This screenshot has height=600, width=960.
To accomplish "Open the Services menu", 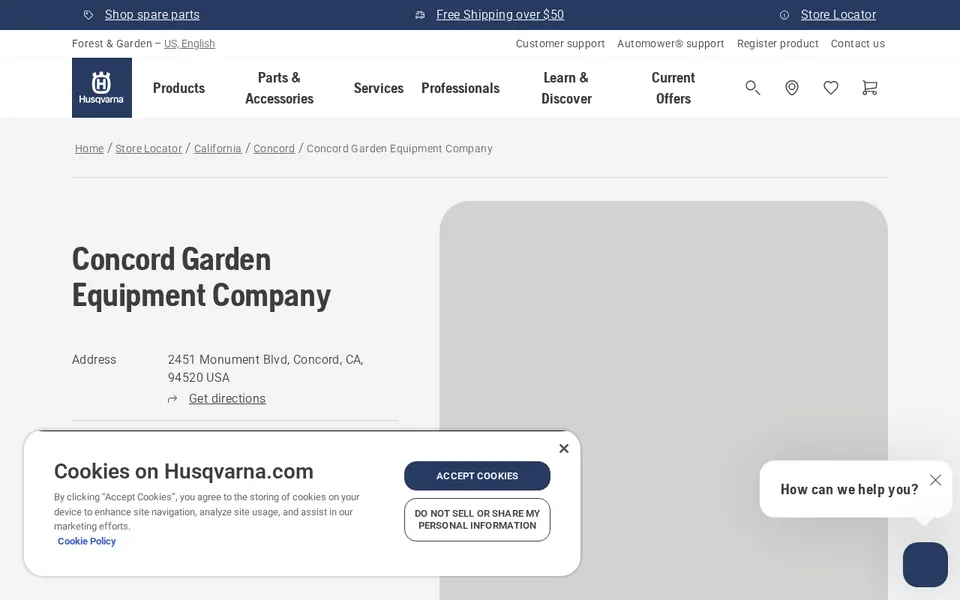I will click(378, 88).
